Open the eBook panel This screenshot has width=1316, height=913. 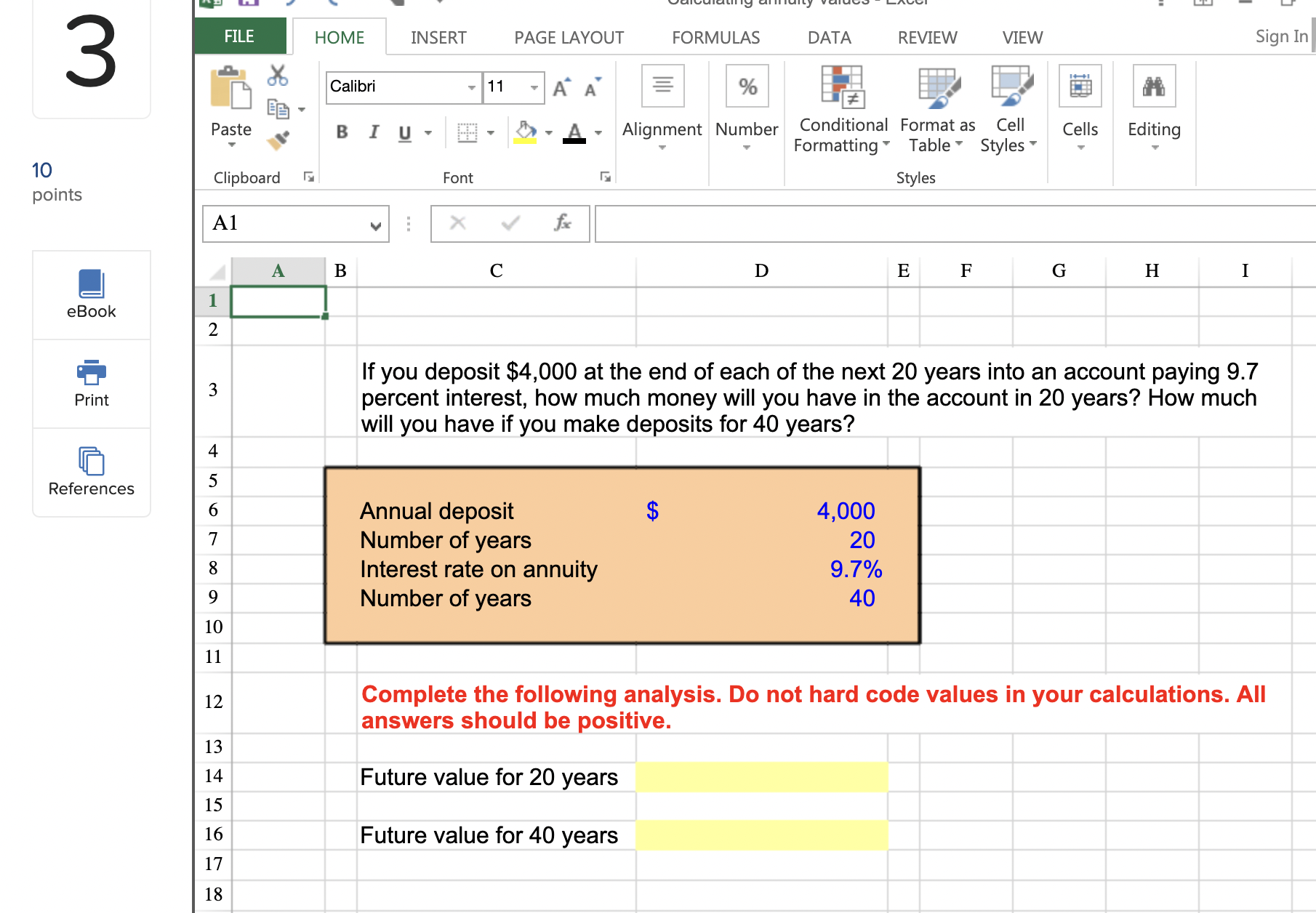pyautogui.click(x=91, y=294)
